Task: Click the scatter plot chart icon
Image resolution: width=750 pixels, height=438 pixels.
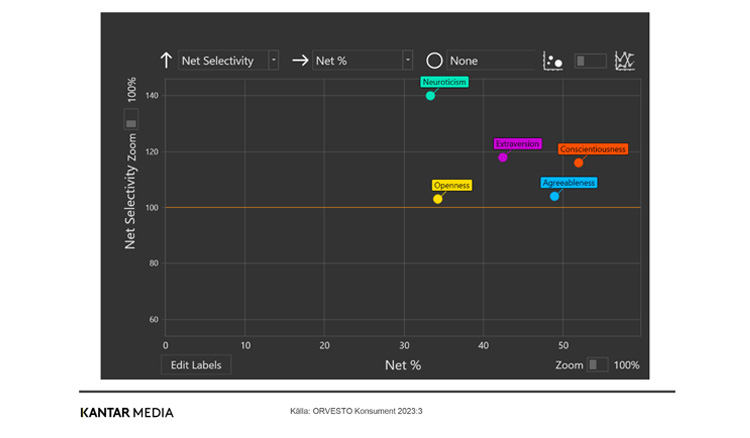Action: point(553,61)
